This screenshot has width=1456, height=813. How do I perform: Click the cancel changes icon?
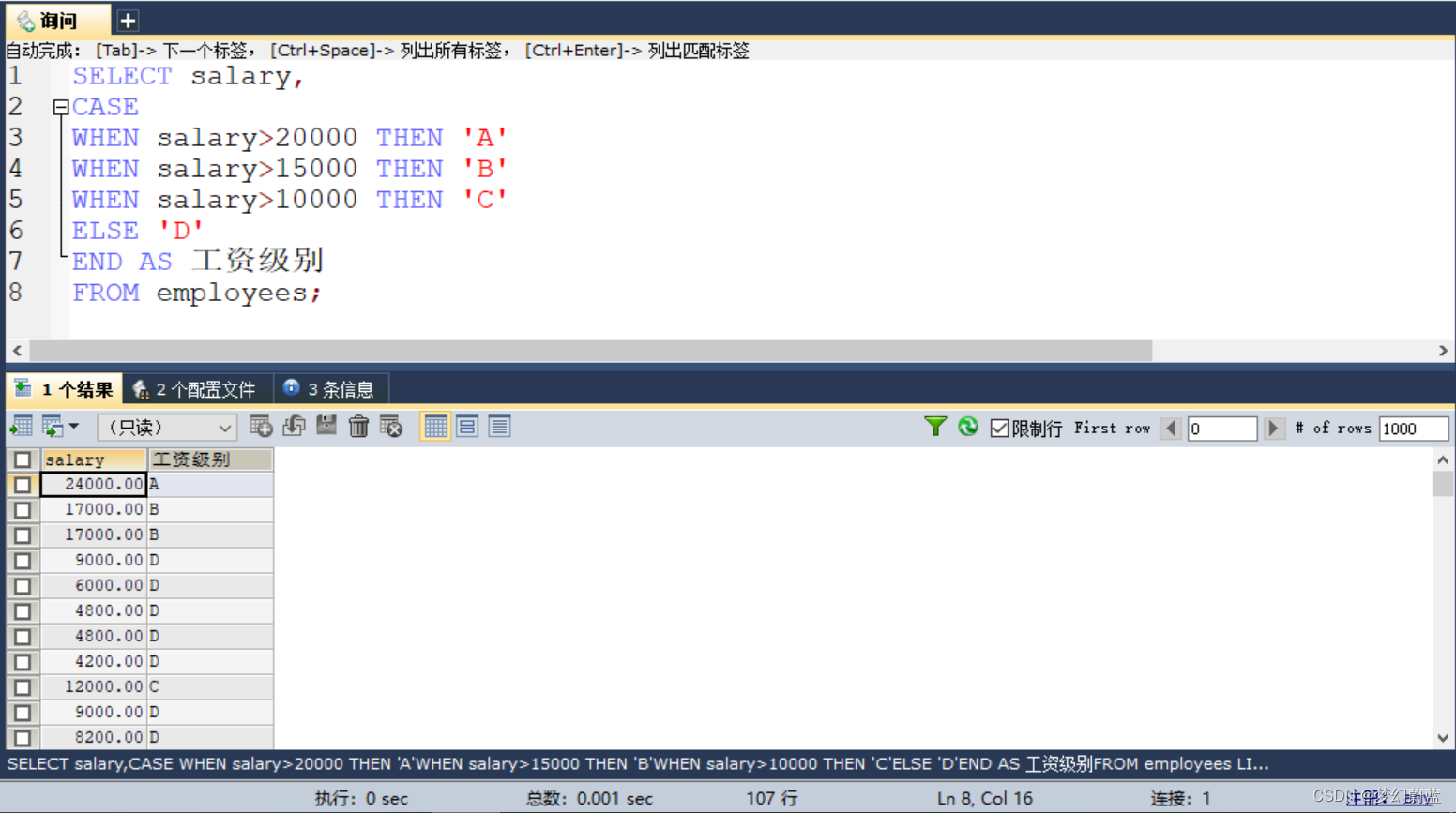(x=391, y=427)
